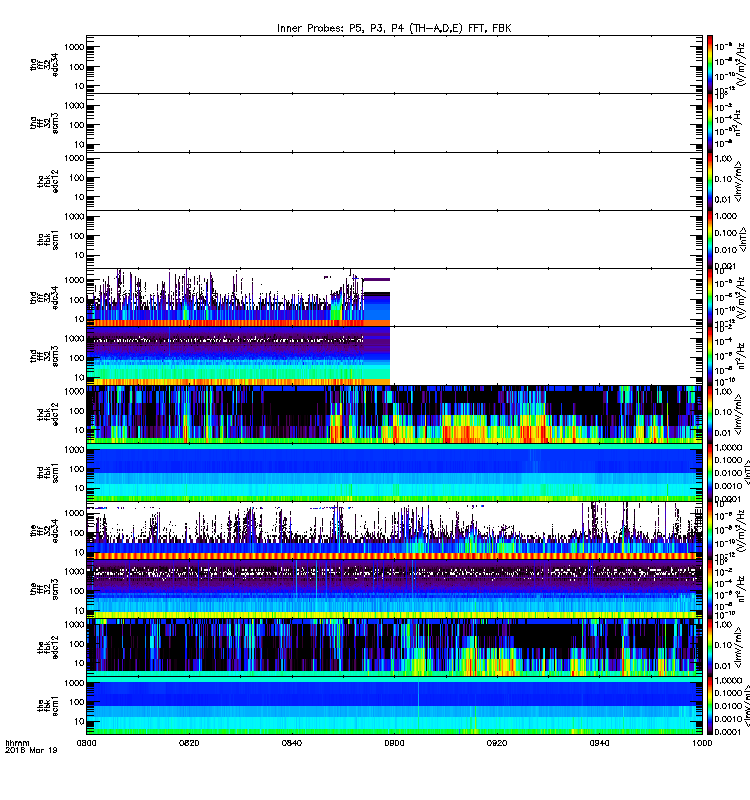Click the color bar beside tha fbk scm1 panel
The height and width of the screenshot is (800, 750).
[710, 240]
